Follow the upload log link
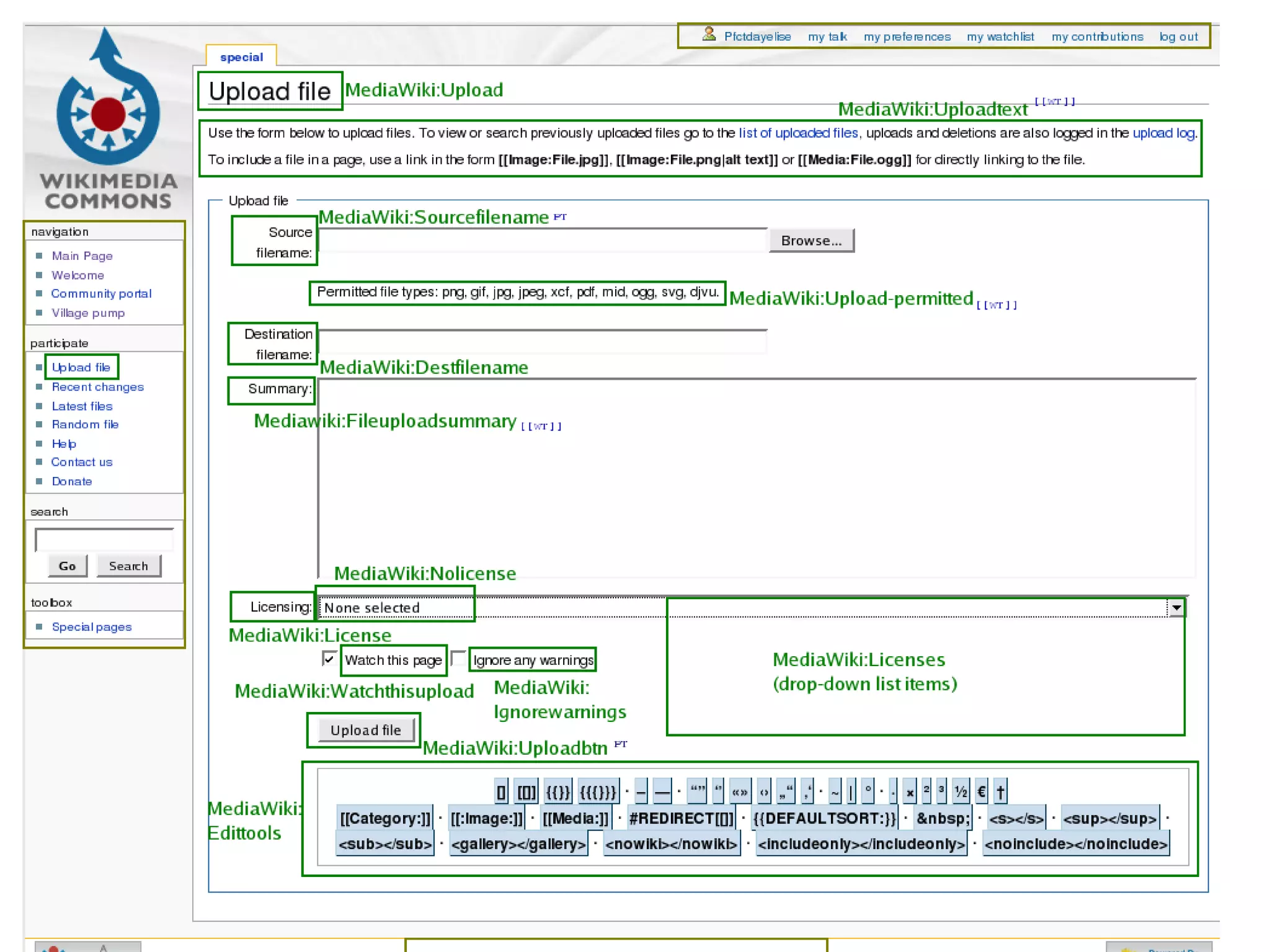Image resolution: width=1270 pixels, height=952 pixels. [1163, 133]
